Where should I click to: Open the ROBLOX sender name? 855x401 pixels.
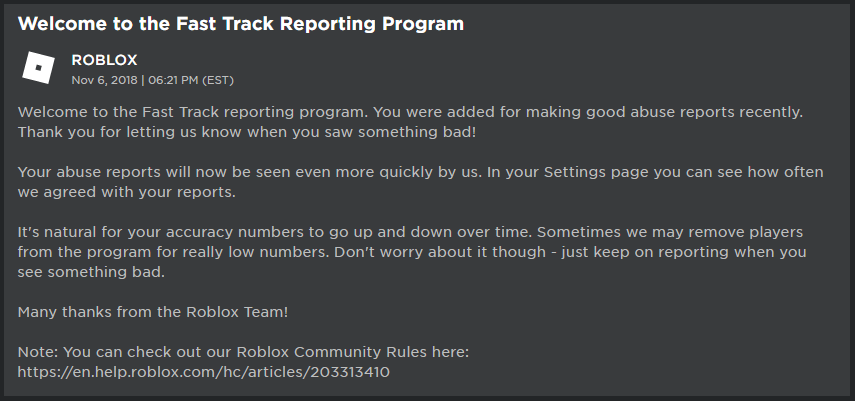(x=104, y=60)
